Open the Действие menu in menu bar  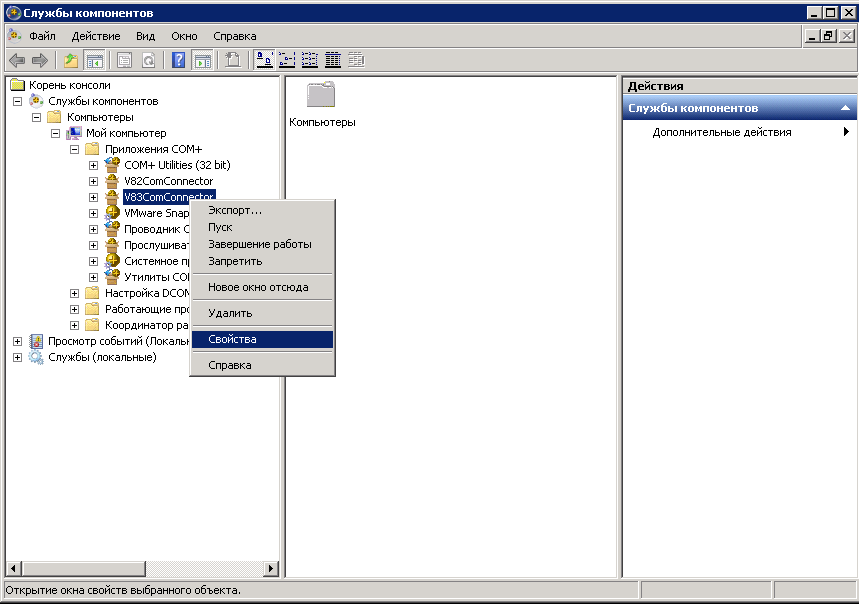pos(96,36)
